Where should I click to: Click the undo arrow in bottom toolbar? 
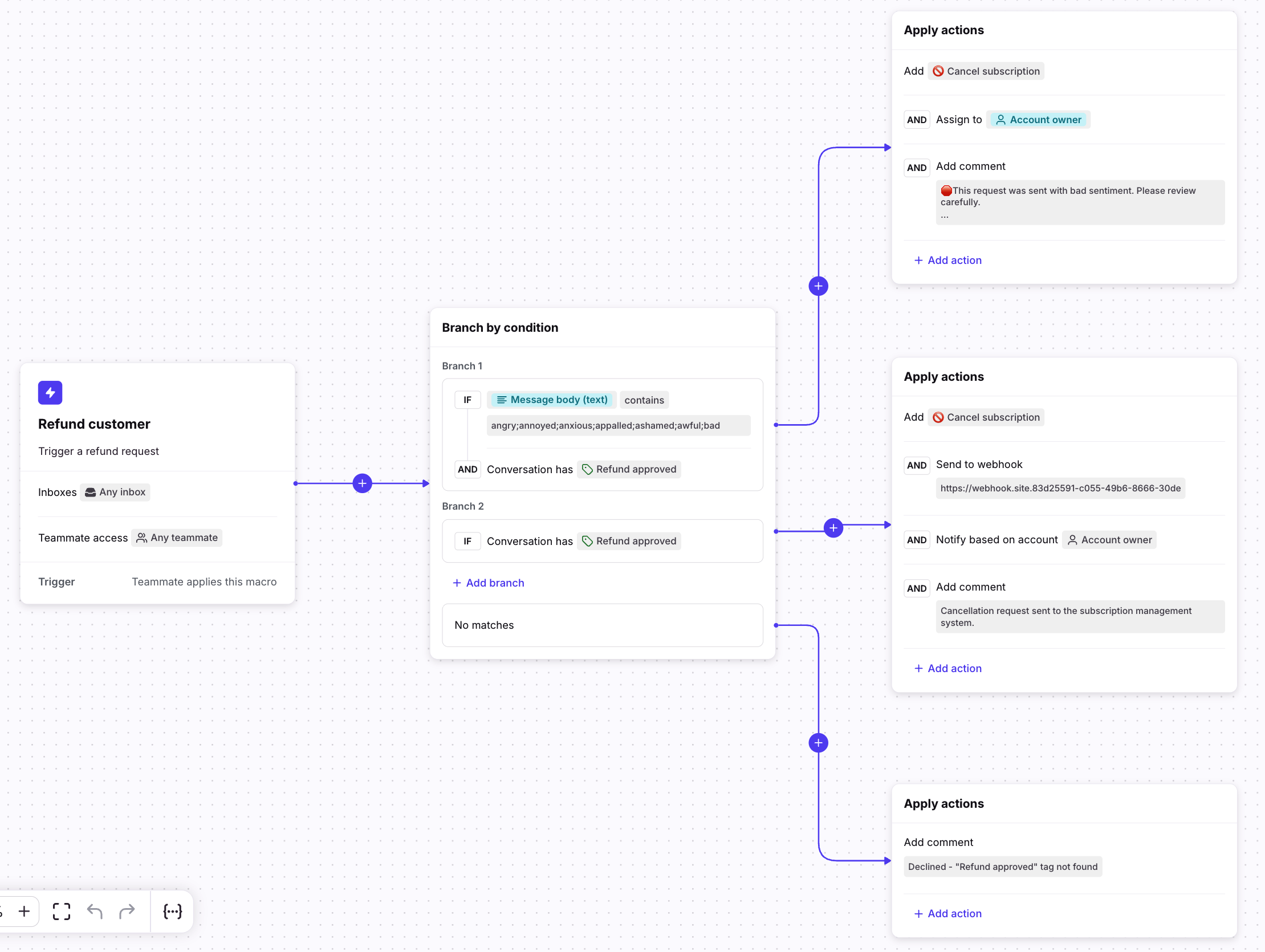click(95, 912)
